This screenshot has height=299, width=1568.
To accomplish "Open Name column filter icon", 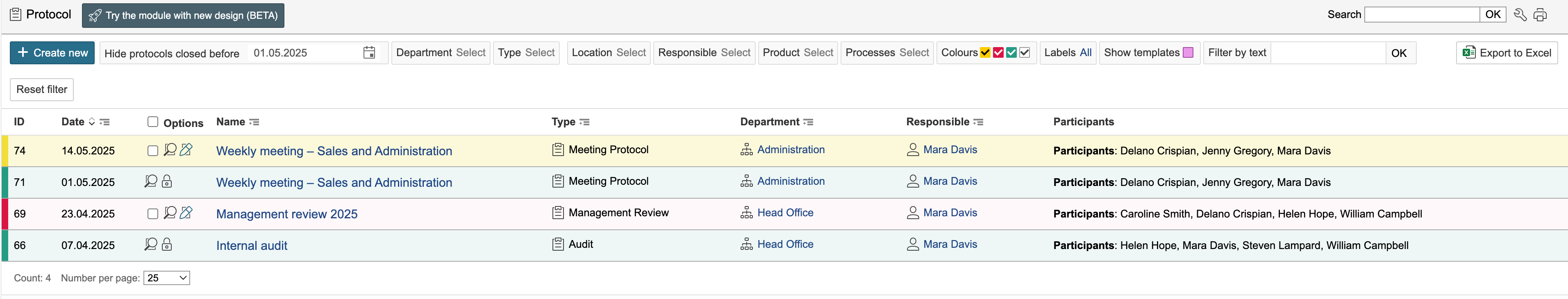I will click(x=255, y=122).
